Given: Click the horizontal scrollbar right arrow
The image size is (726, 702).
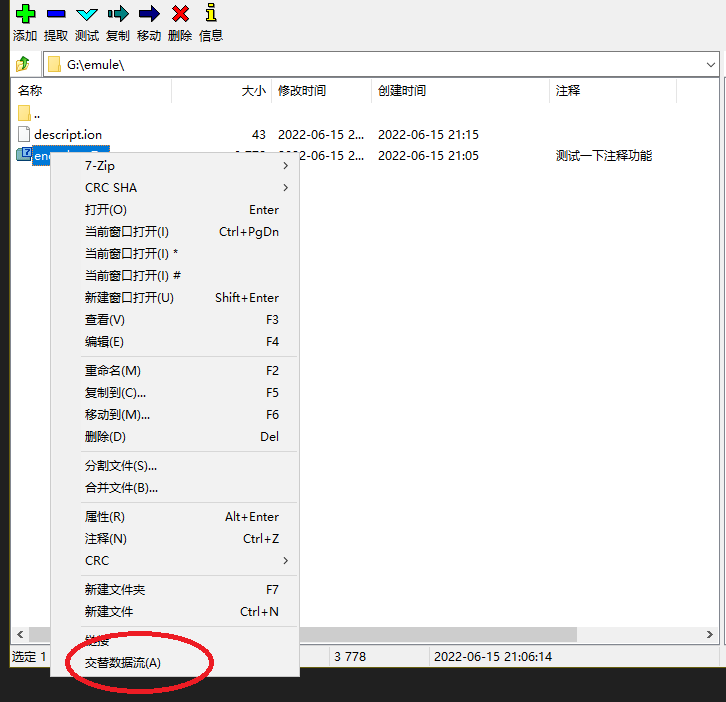Looking at the screenshot, I should (710, 634).
